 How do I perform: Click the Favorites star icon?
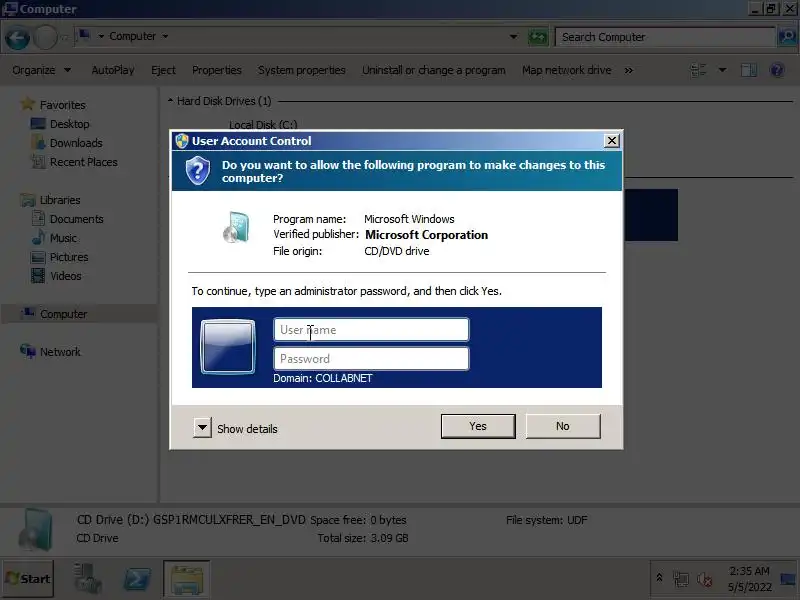[x=28, y=104]
